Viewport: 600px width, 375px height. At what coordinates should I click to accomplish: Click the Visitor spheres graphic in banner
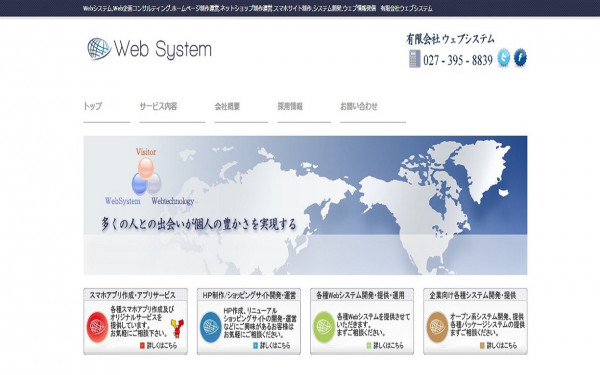[146, 176]
